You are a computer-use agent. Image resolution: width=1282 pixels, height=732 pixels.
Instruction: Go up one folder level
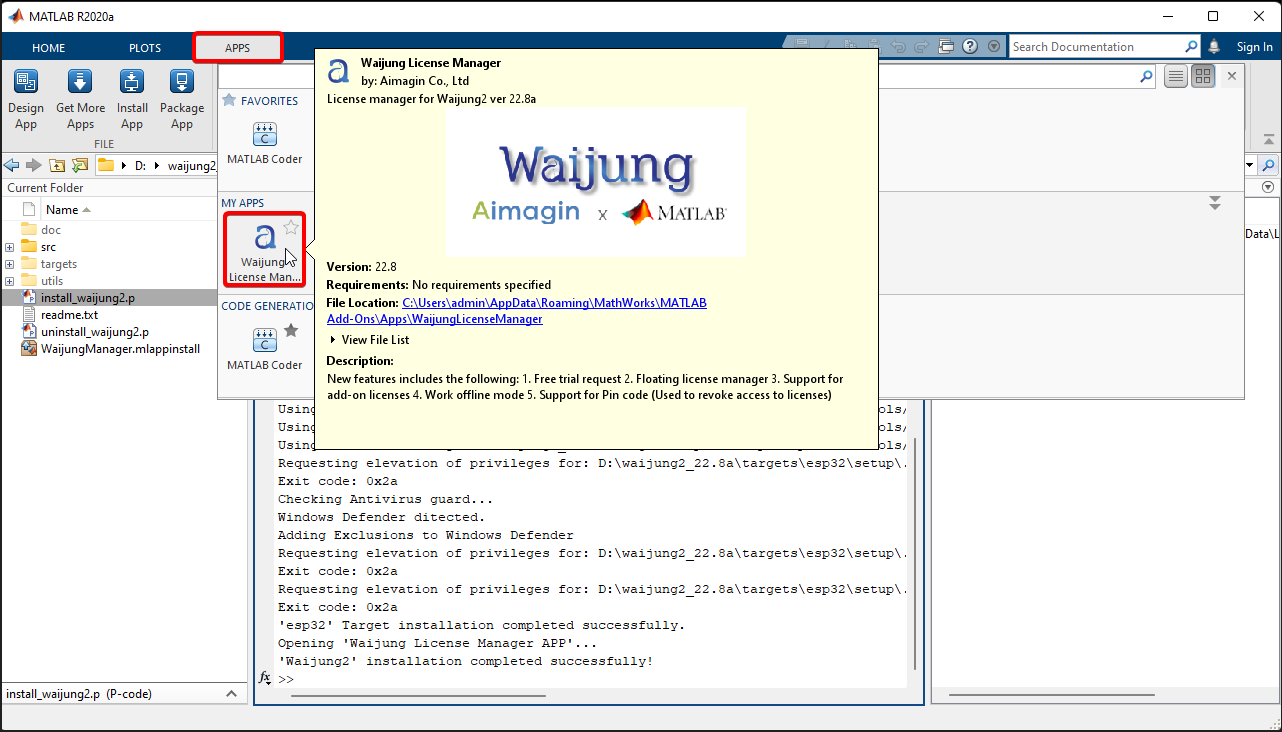[x=56, y=165]
